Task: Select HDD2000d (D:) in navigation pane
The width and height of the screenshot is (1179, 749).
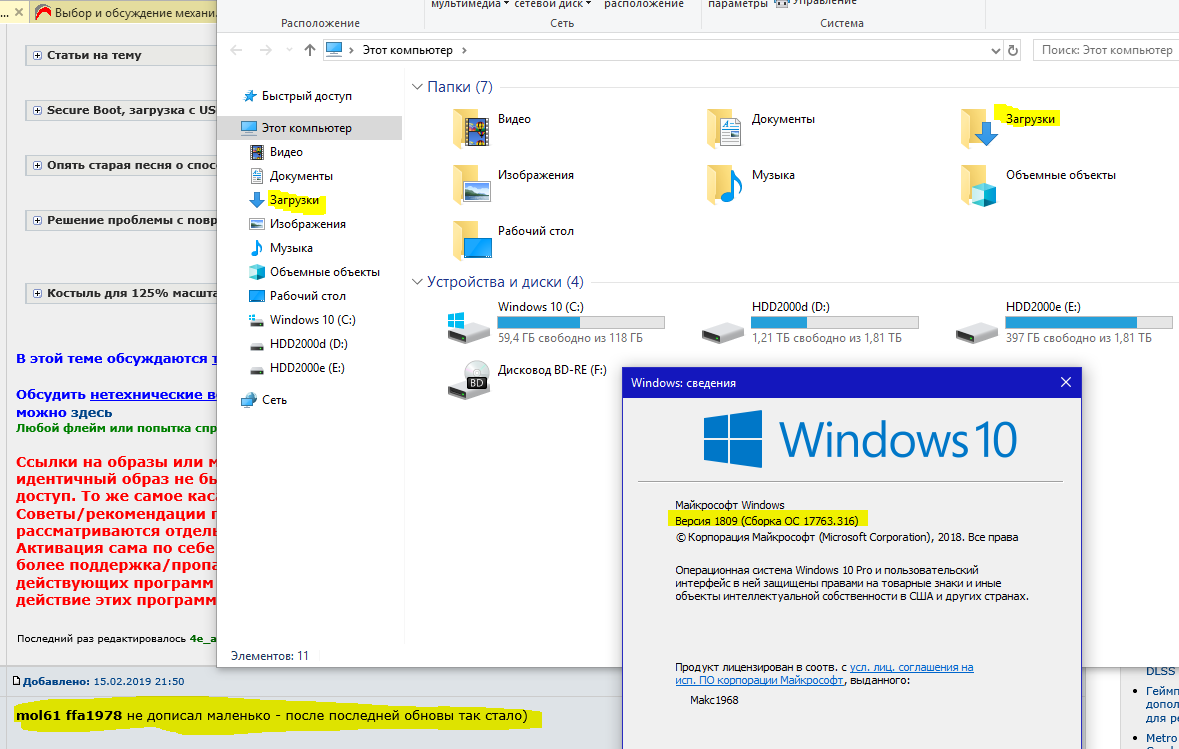Action: click(x=310, y=344)
